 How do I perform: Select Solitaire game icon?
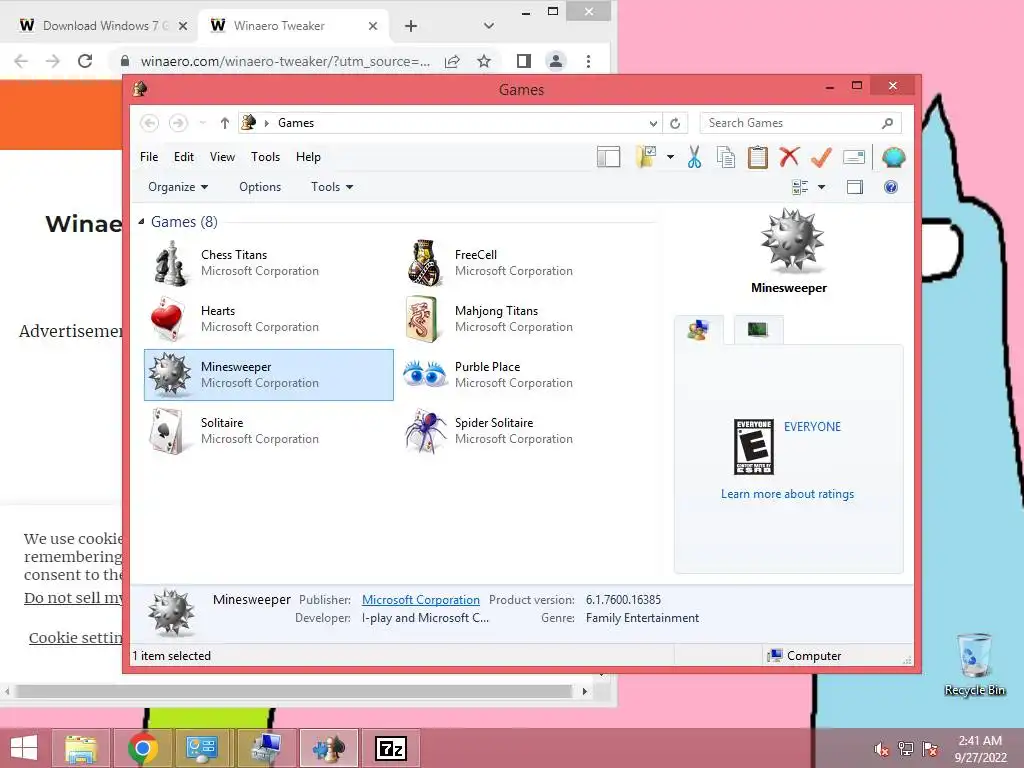tap(167, 431)
